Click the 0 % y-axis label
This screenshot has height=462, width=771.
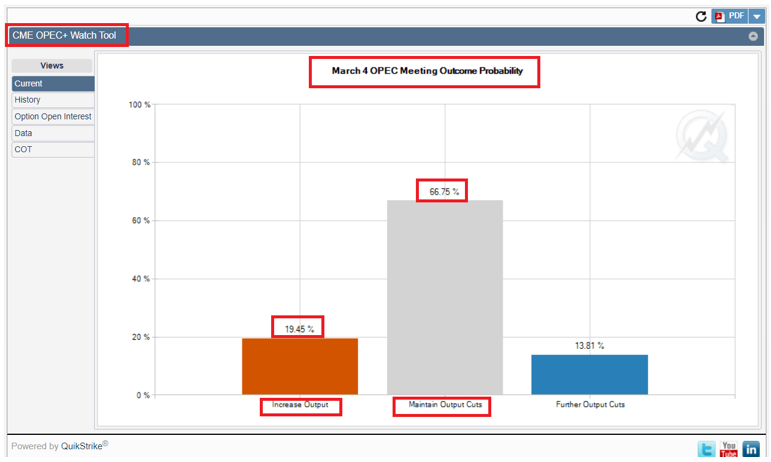coord(143,395)
